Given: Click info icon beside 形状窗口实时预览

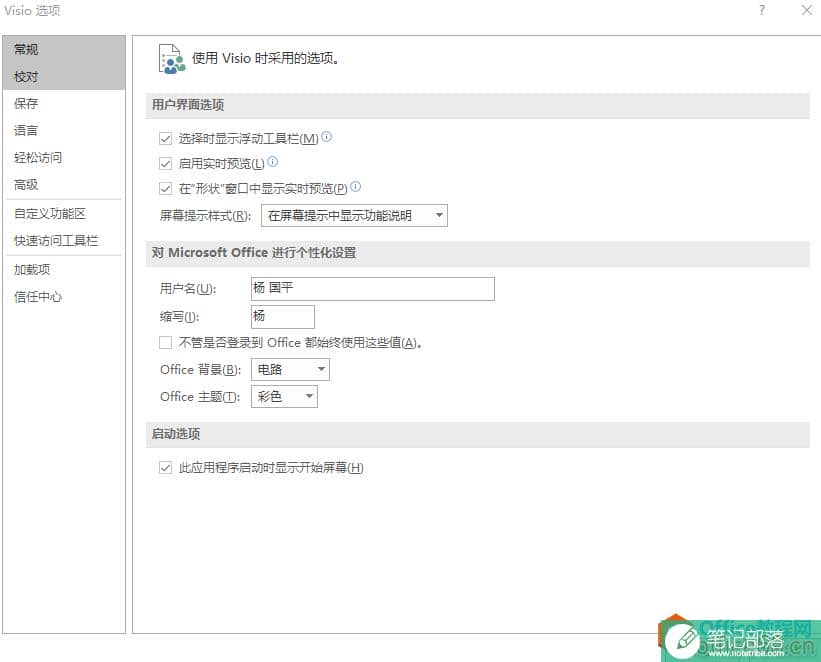Looking at the screenshot, I should click(x=356, y=186).
